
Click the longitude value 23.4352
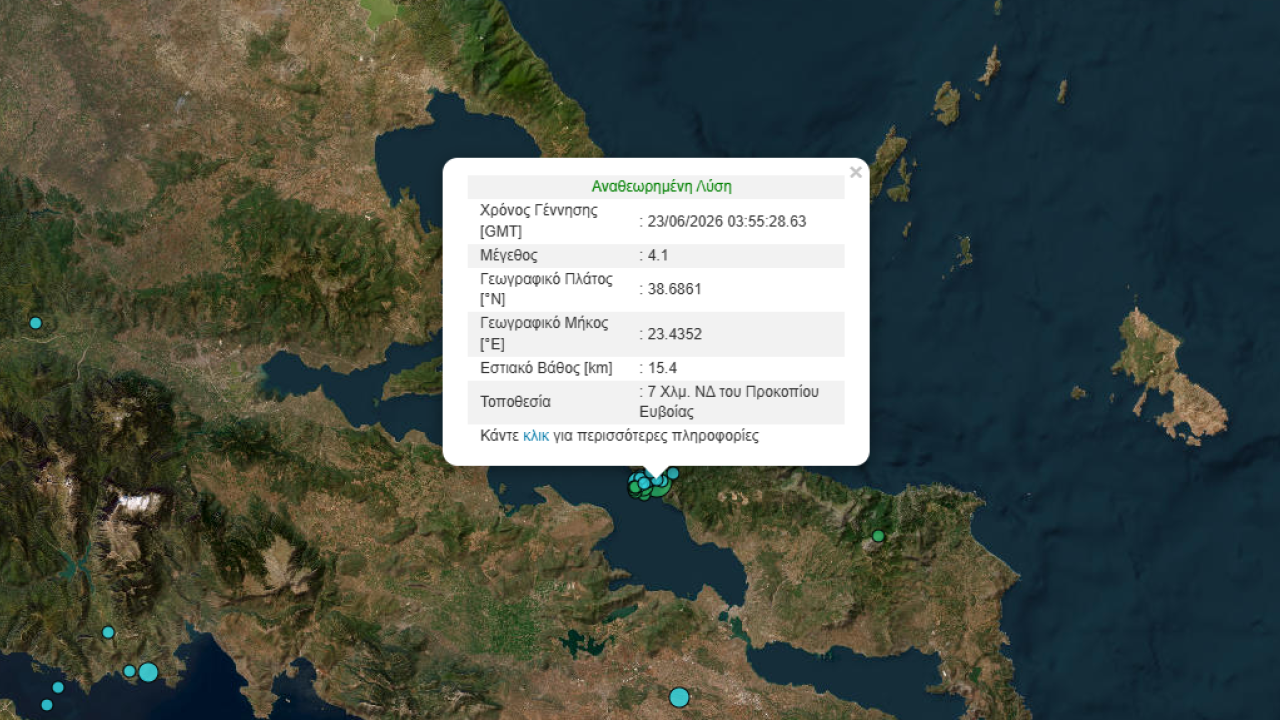(x=675, y=334)
